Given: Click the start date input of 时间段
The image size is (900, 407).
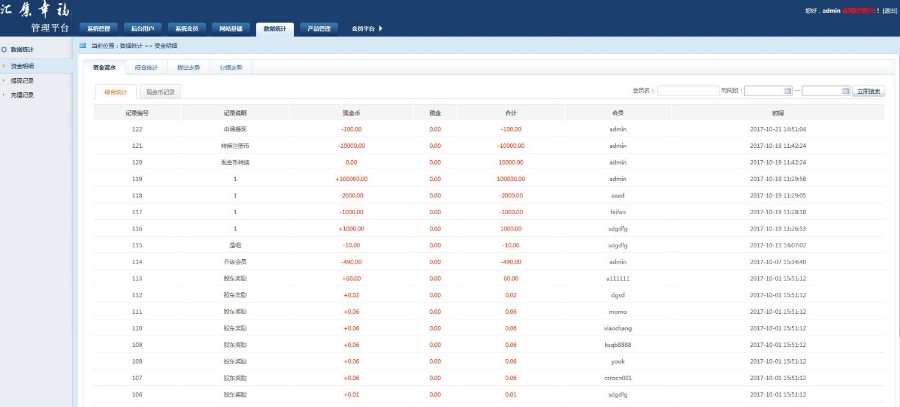Looking at the screenshot, I should pyautogui.click(x=769, y=91).
